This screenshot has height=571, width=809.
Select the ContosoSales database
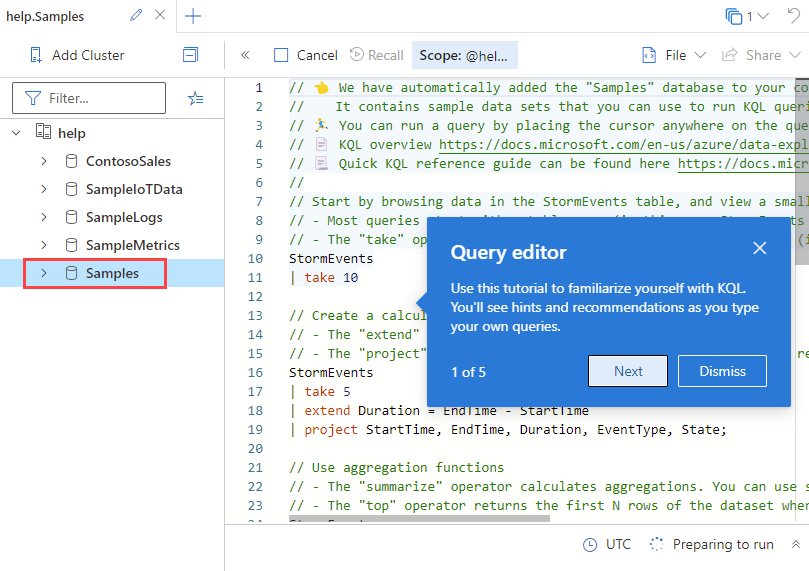pos(128,161)
